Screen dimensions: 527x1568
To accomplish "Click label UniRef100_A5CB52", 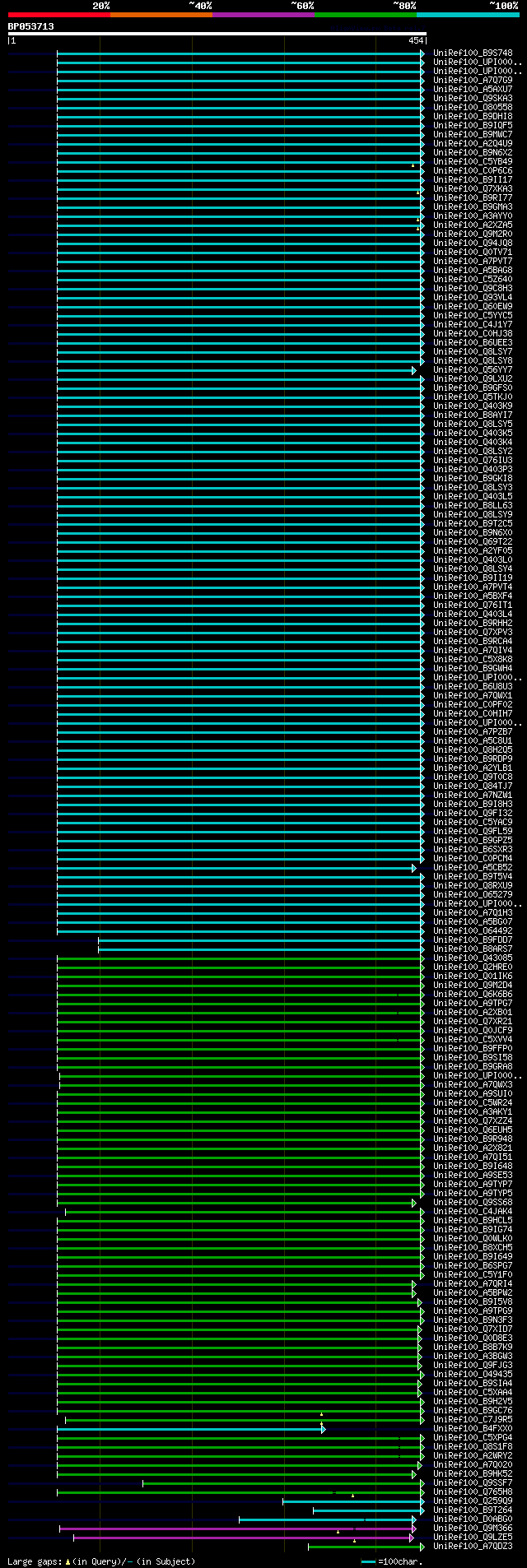I will [x=473, y=867].
